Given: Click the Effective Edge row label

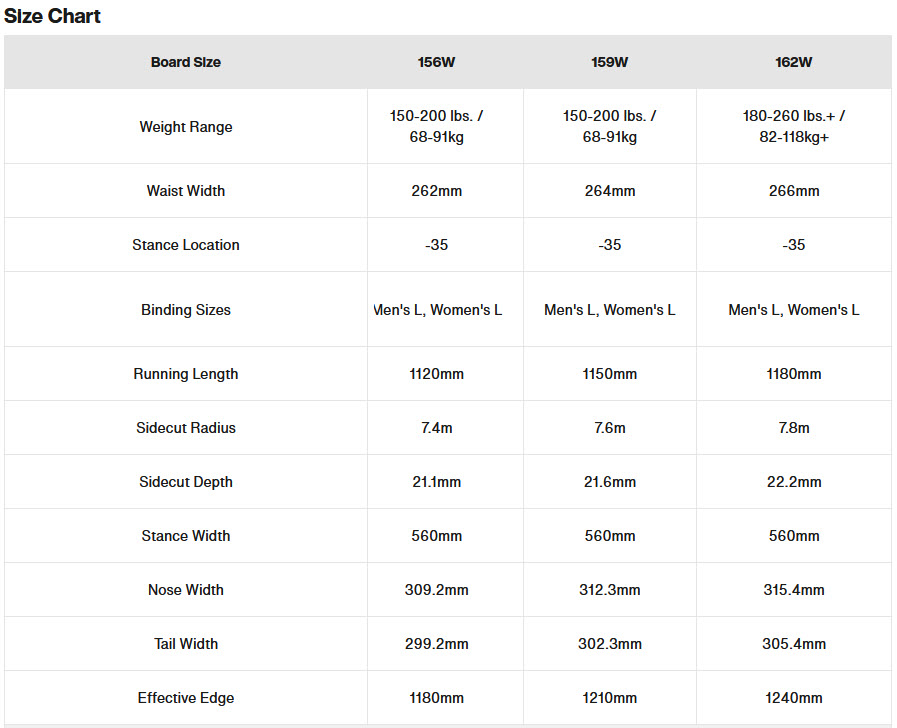Looking at the screenshot, I should pos(186,698).
